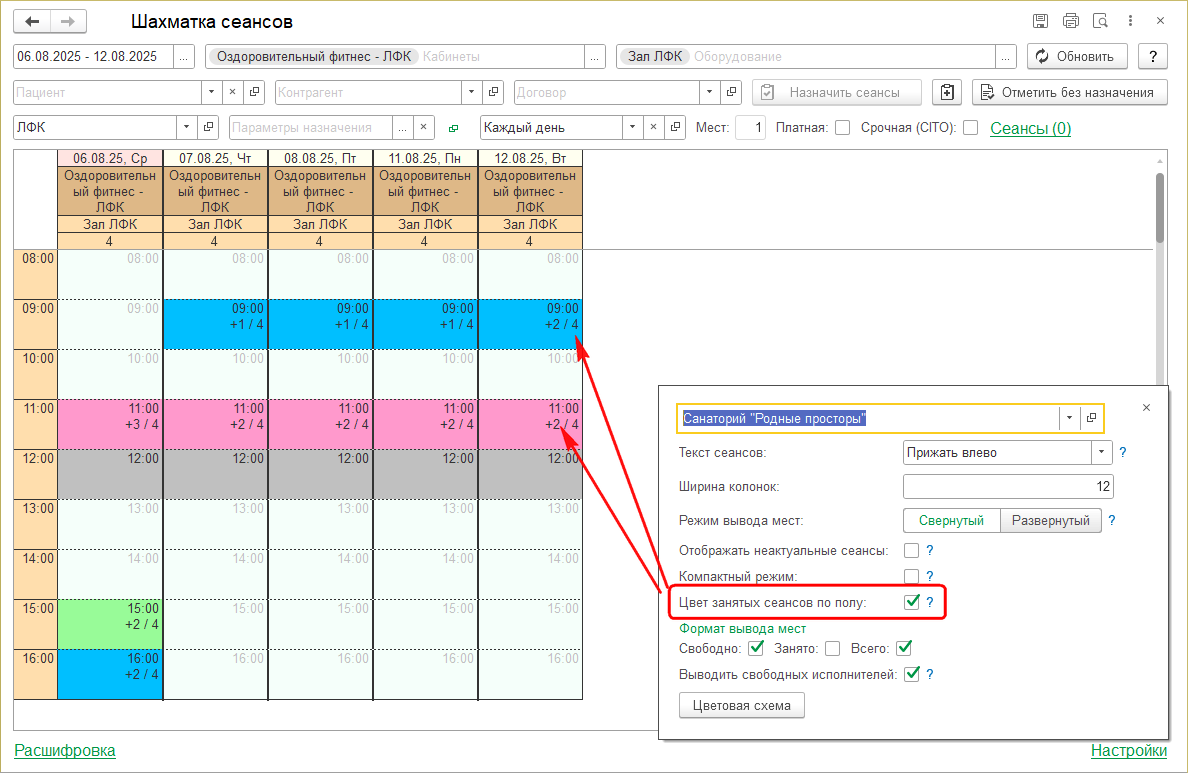Viewport: 1188px width, 773px height.
Task: Select pink 11:00 session on 06.08.25
Action: click(x=110, y=424)
